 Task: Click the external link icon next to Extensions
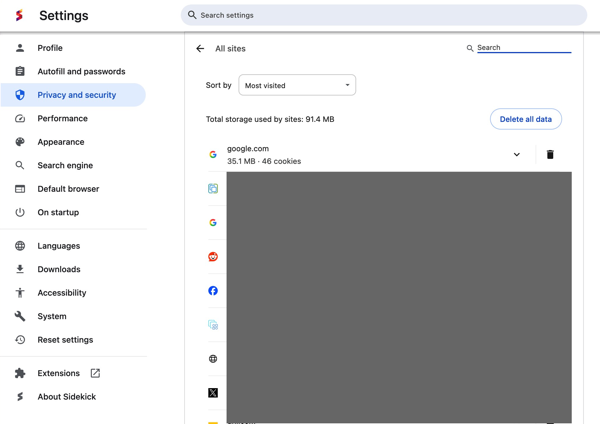click(95, 373)
